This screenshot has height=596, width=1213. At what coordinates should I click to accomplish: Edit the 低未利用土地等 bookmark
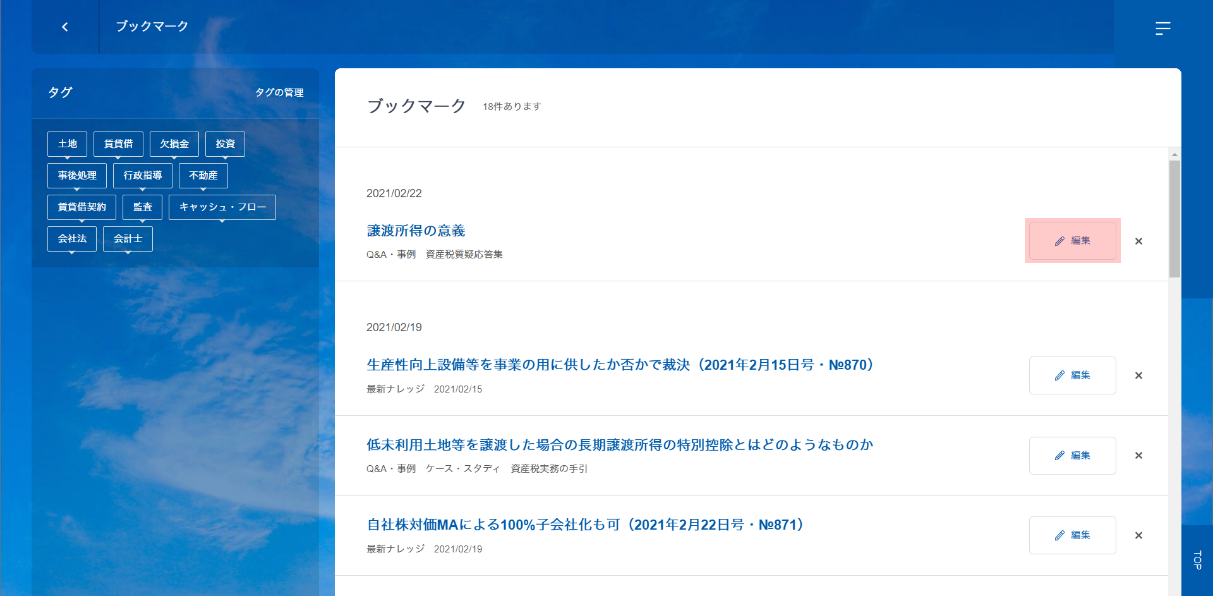[1072, 455]
